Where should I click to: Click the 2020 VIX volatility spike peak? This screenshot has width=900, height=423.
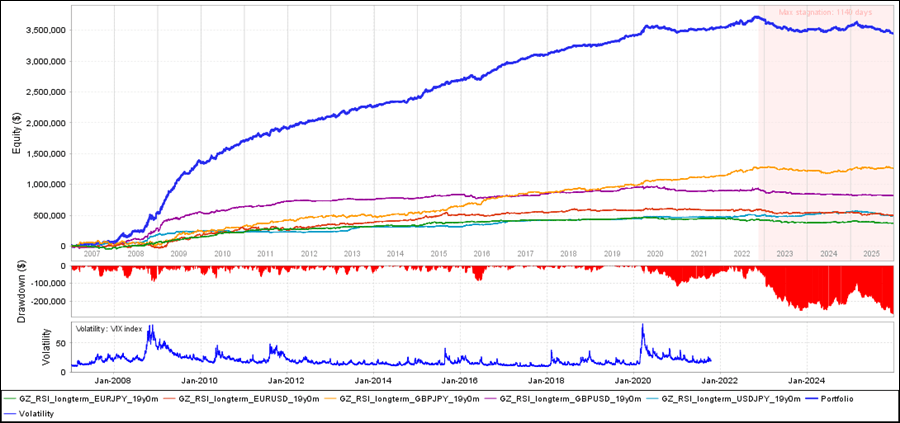(643, 326)
